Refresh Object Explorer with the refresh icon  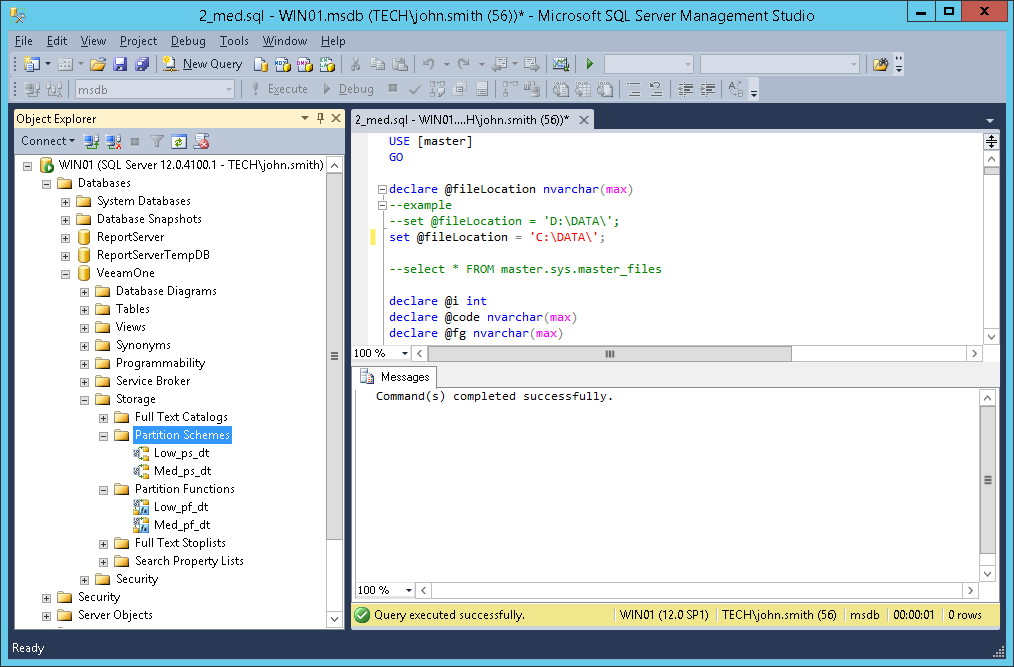click(x=179, y=141)
